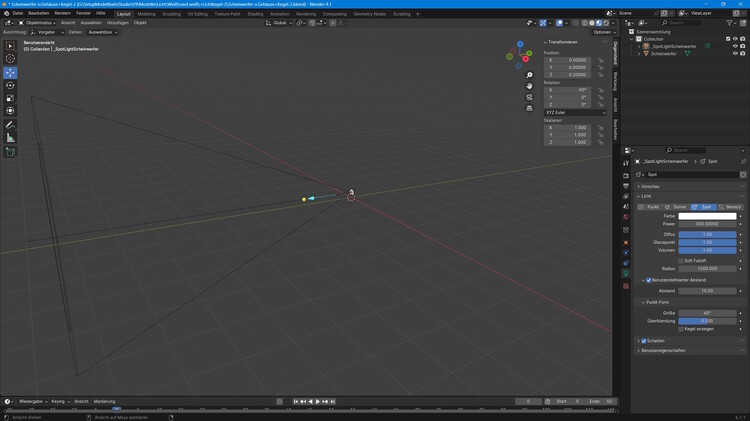Click the pan hand viewport icon

click(530, 86)
